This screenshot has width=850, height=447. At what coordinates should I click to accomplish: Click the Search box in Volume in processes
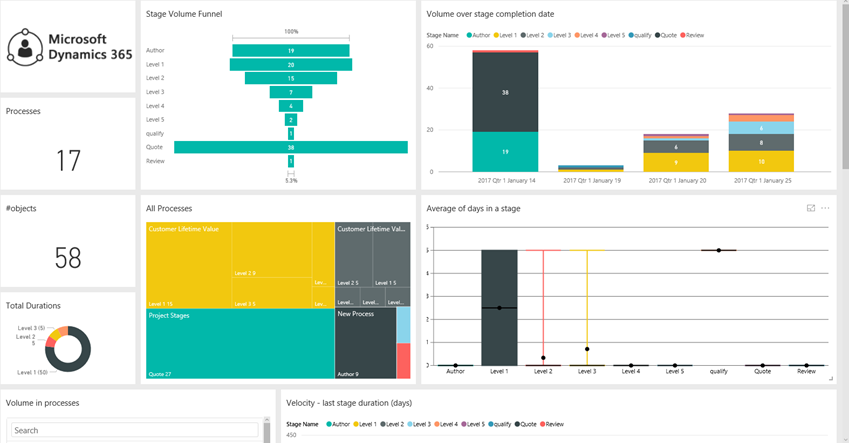coord(138,430)
